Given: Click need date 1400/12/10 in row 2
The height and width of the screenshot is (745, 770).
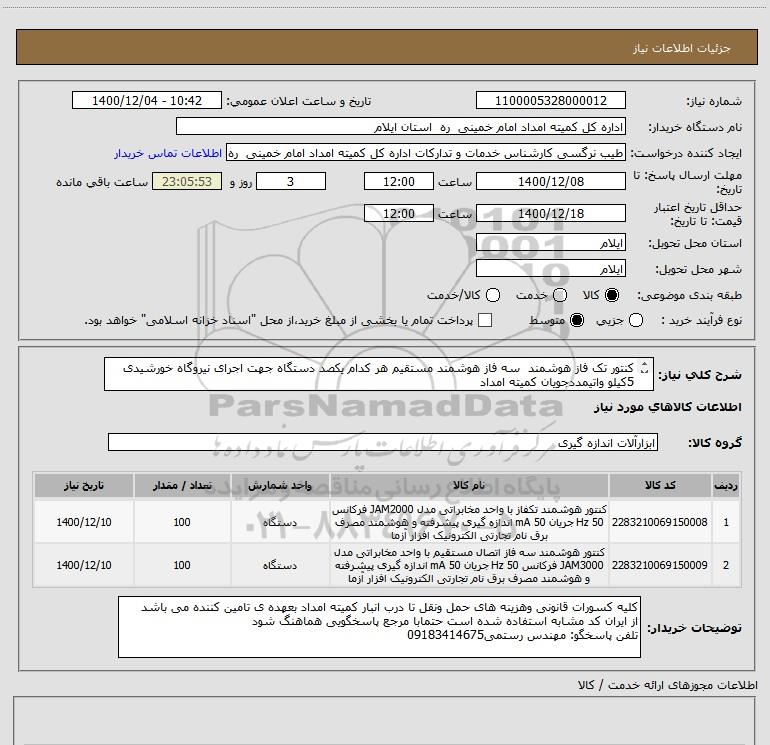Looking at the screenshot, I should tap(83, 565).
